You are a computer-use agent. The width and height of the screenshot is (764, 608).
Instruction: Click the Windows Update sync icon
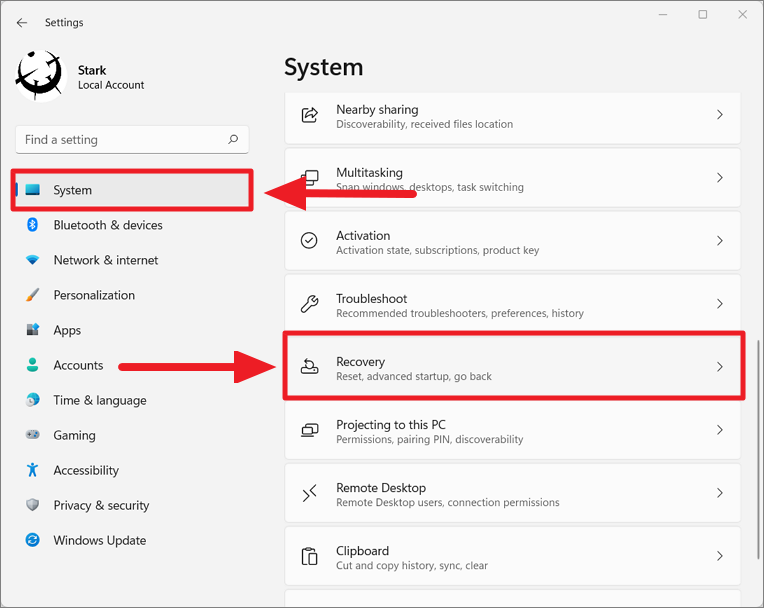32,540
